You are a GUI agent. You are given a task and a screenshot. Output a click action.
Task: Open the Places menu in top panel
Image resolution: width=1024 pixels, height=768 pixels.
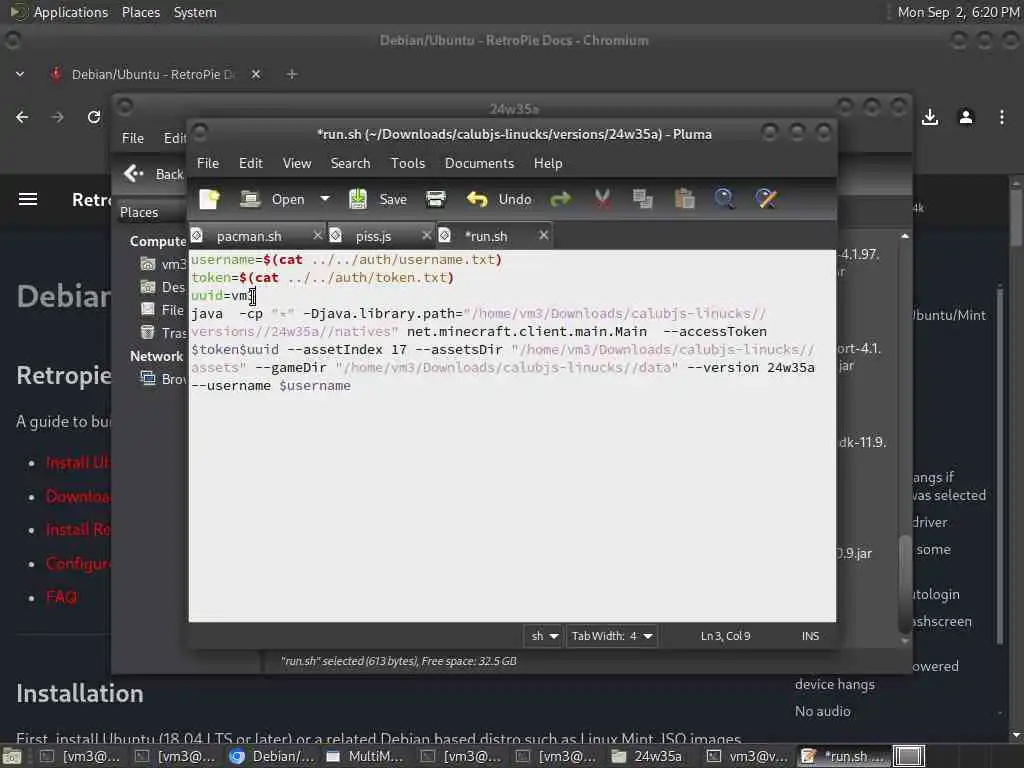tap(140, 12)
